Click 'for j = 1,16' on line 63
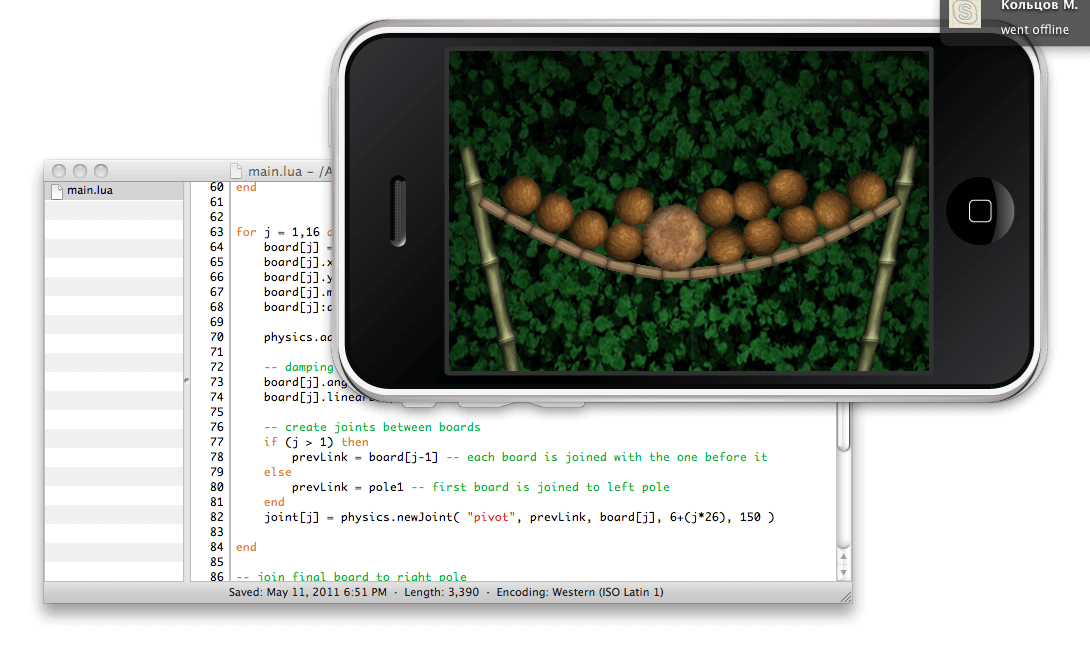1090x664 pixels. point(277,232)
